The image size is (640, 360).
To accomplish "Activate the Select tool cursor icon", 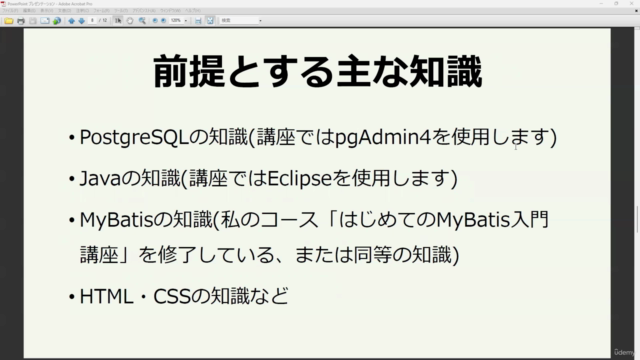I will pos(118,20).
